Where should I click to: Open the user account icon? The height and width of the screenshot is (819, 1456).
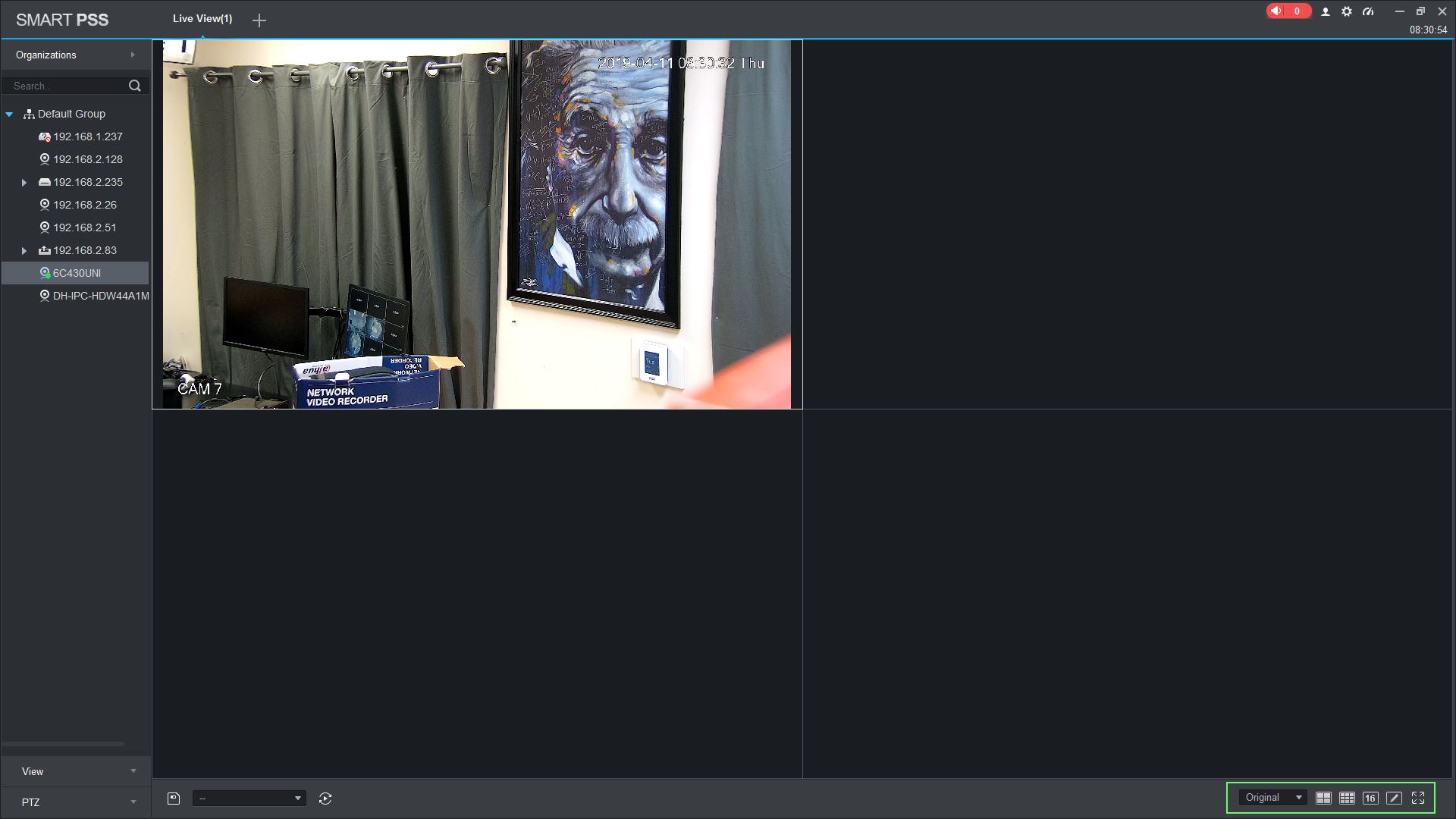coord(1326,11)
